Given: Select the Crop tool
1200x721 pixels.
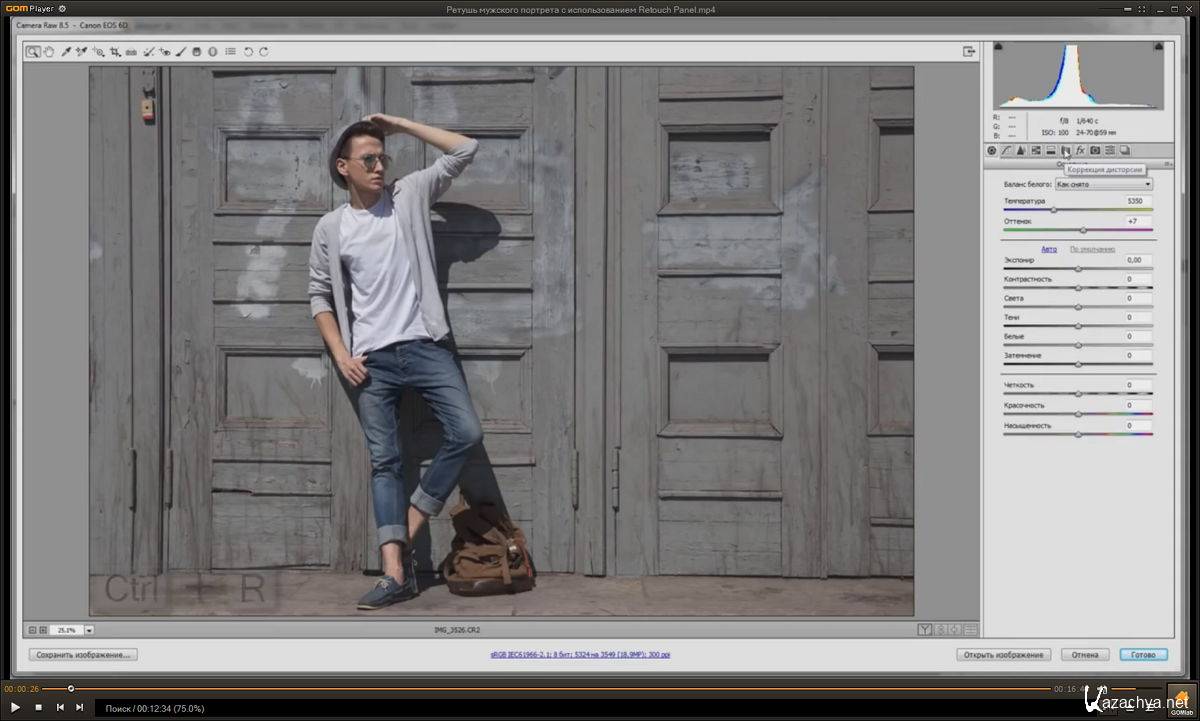Looking at the screenshot, I should [115, 52].
